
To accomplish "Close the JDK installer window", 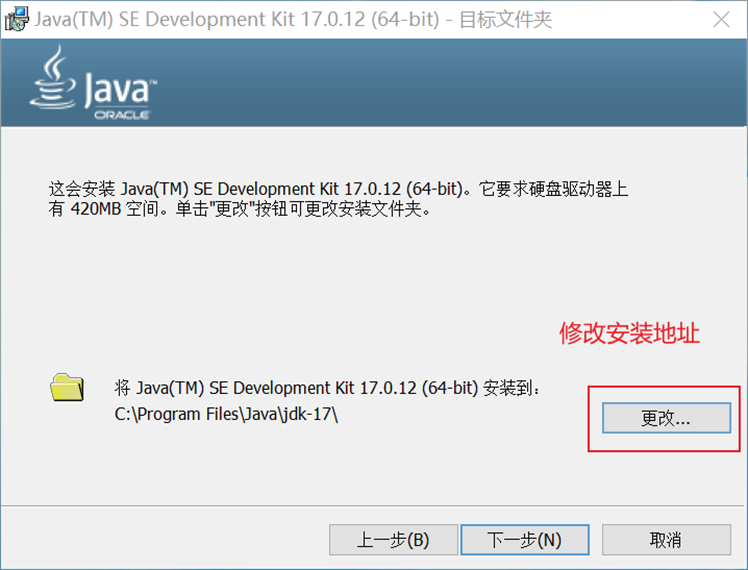I will 721,20.
